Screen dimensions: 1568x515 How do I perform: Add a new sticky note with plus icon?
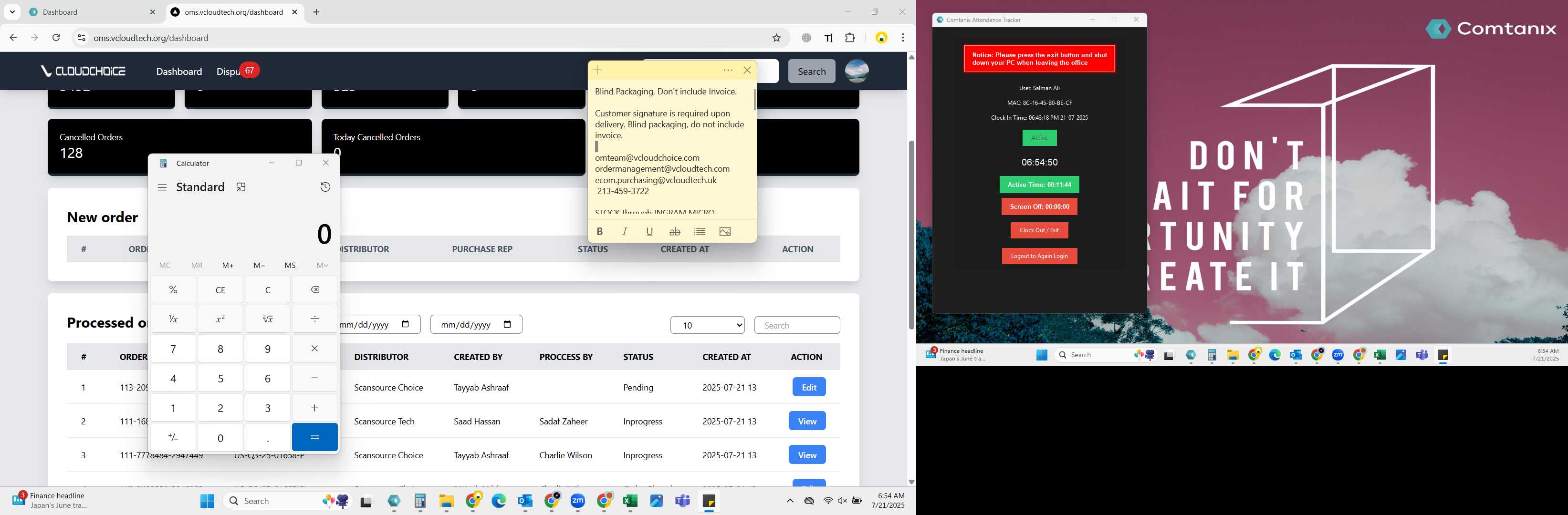[x=598, y=71]
